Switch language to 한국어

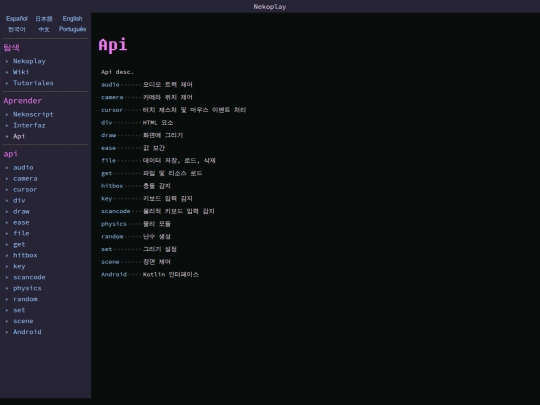pyautogui.click(x=17, y=29)
